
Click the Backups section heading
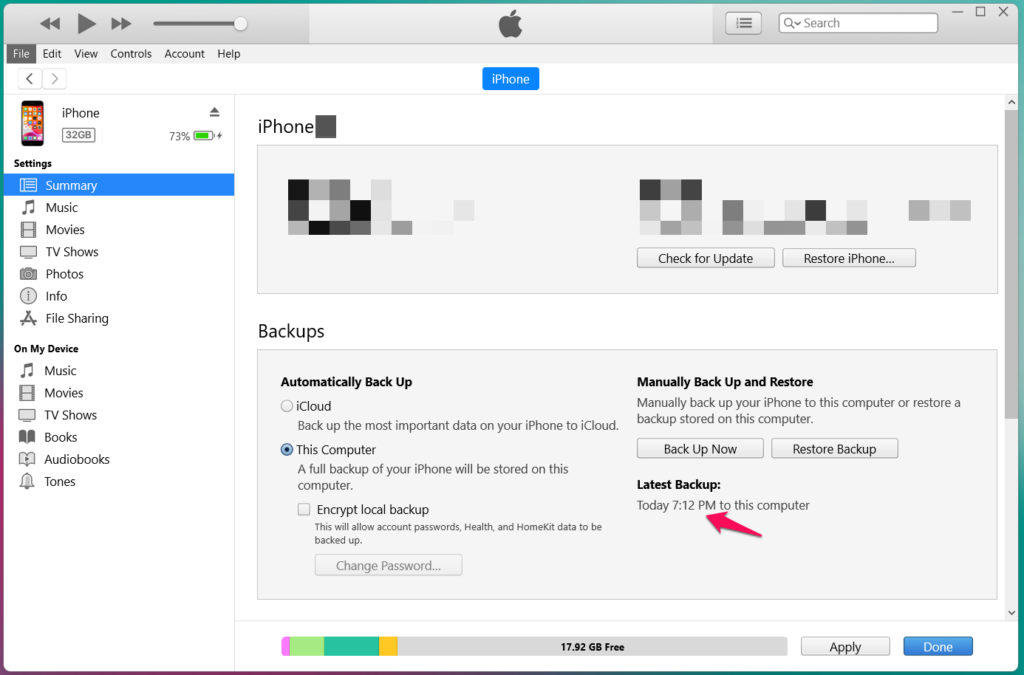pyautogui.click(x=291, y=331)
